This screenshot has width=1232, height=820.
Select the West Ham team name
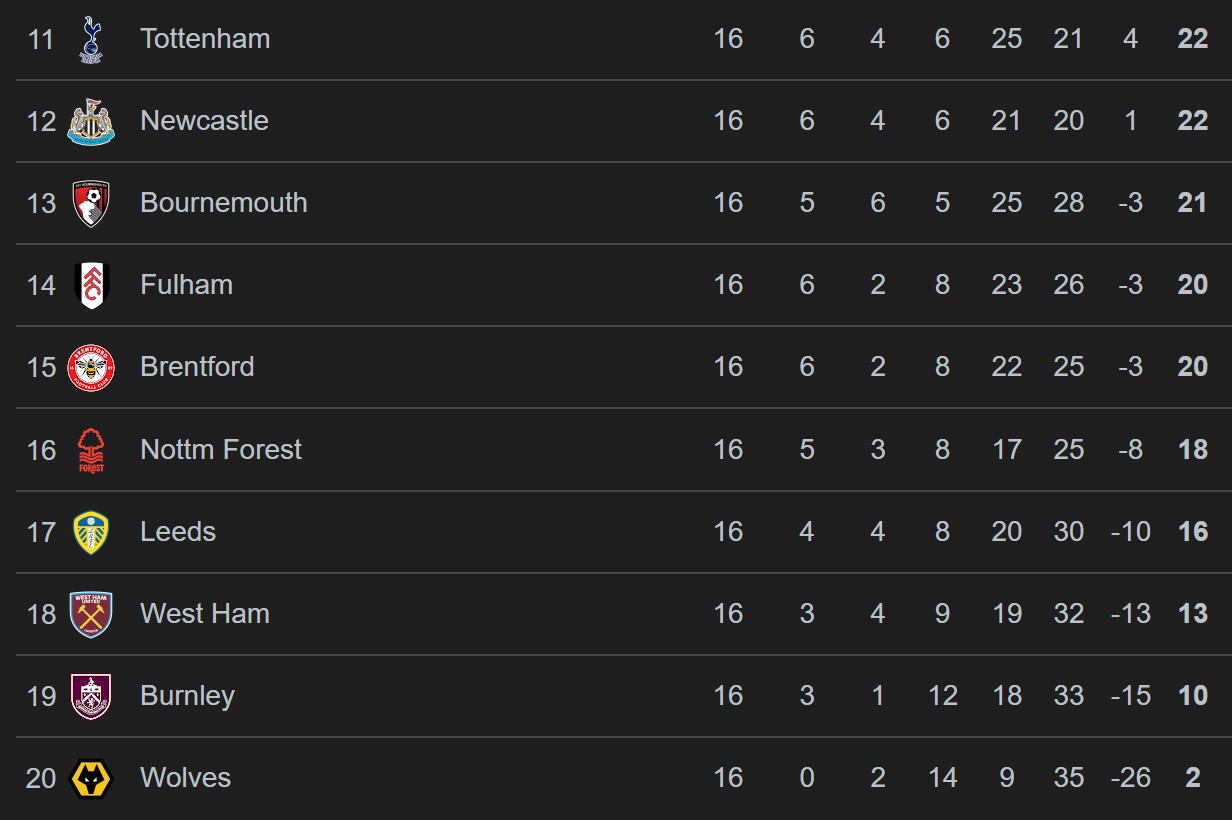[205, 614]
